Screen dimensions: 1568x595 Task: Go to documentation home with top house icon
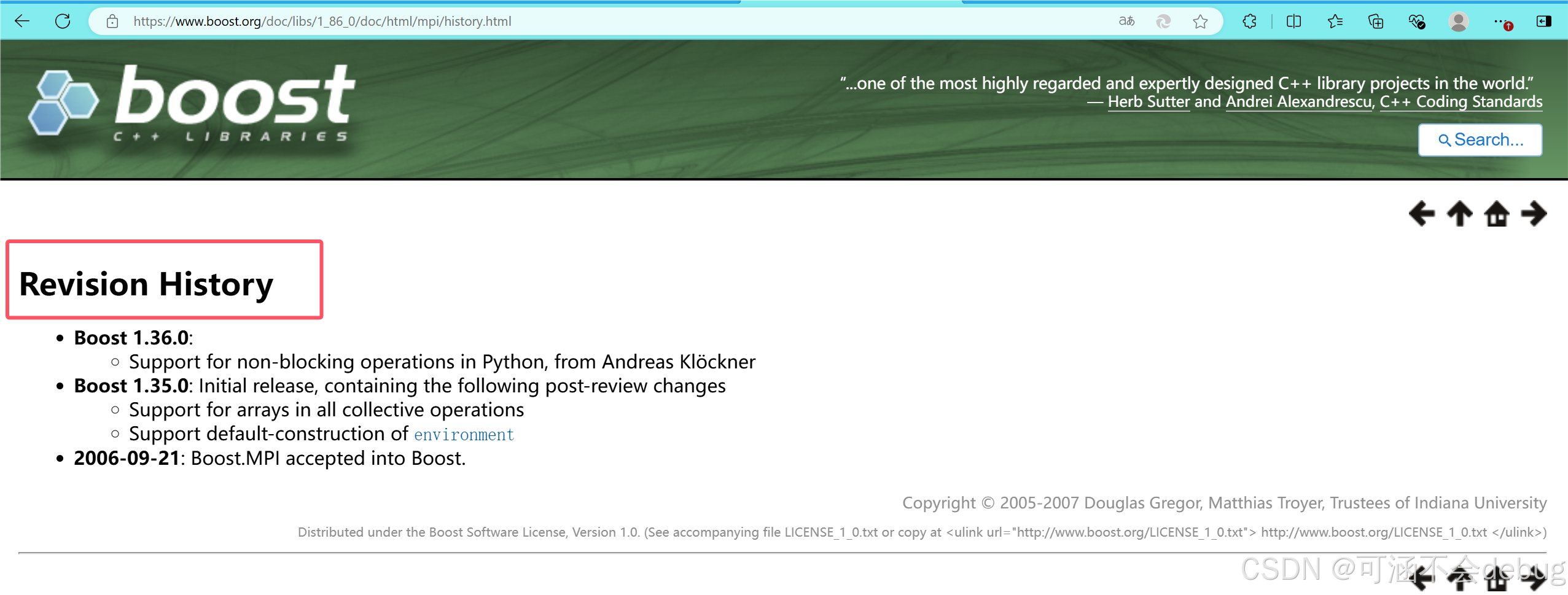[1497, 214]
